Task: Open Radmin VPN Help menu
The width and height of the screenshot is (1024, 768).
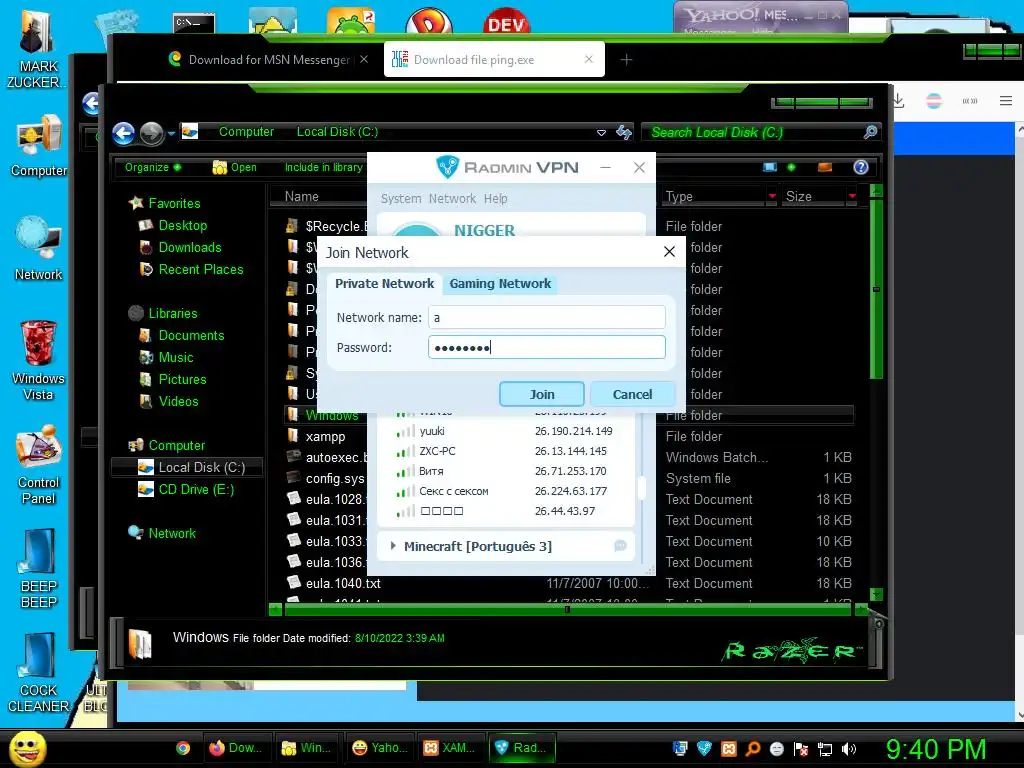Action: (x=495, y=199)
